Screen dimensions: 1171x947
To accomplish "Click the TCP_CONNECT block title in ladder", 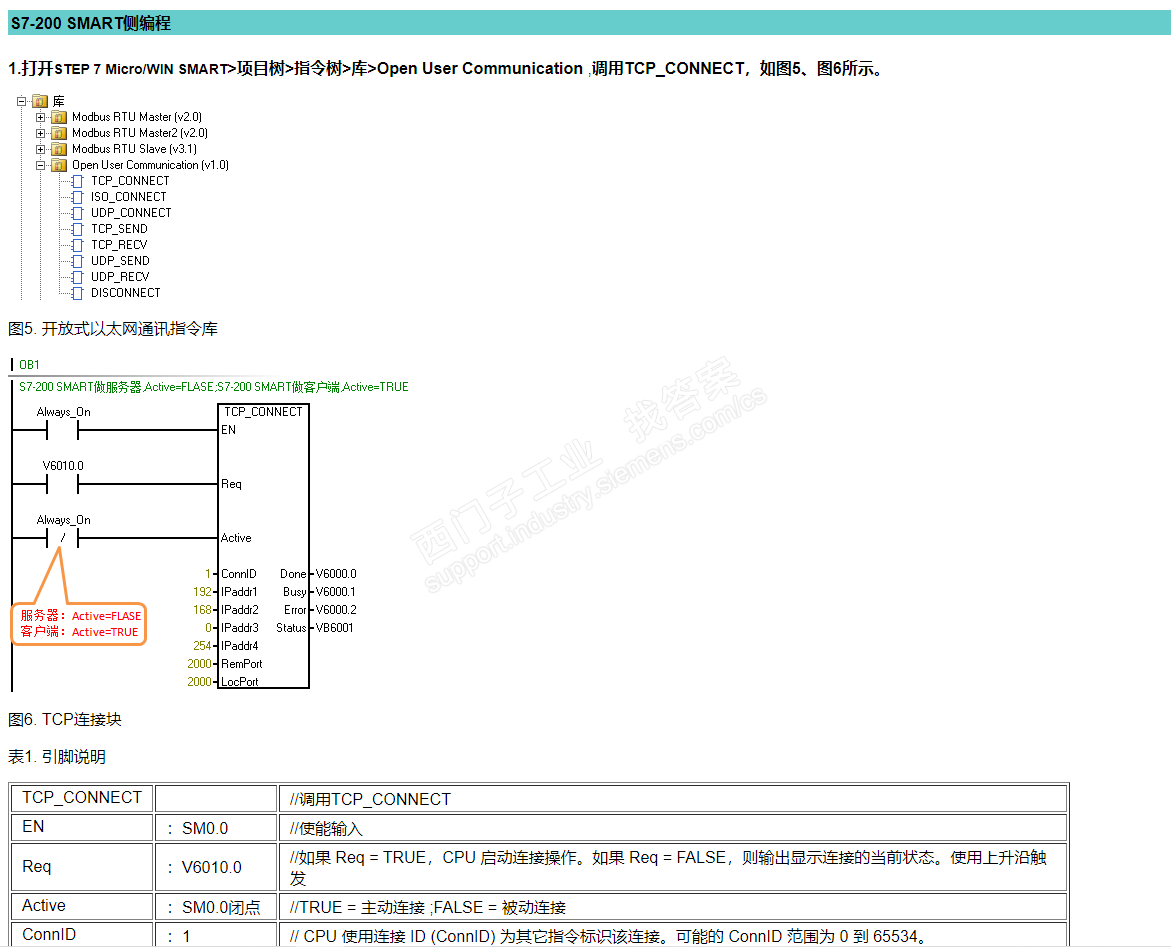I will click(x=263, y=412).
